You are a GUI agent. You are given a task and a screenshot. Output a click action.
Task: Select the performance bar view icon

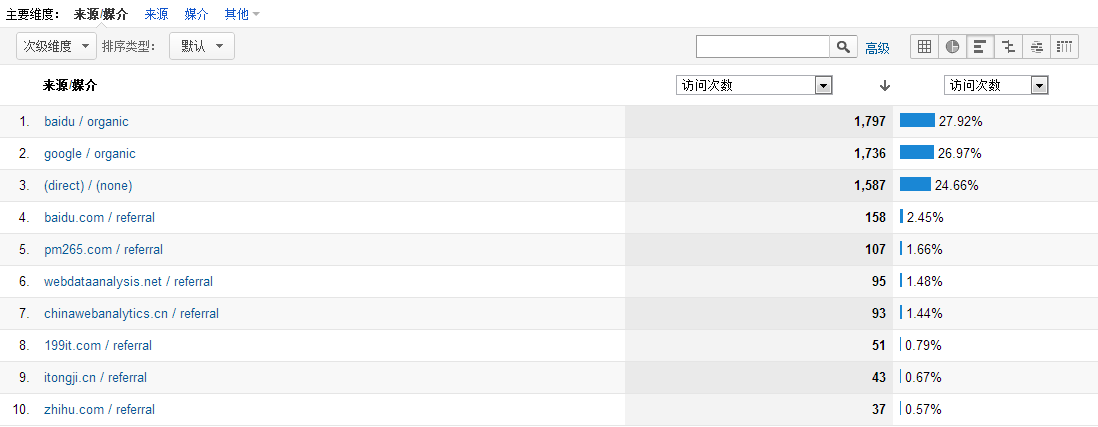pyautogui.click(x=980, y=47)
